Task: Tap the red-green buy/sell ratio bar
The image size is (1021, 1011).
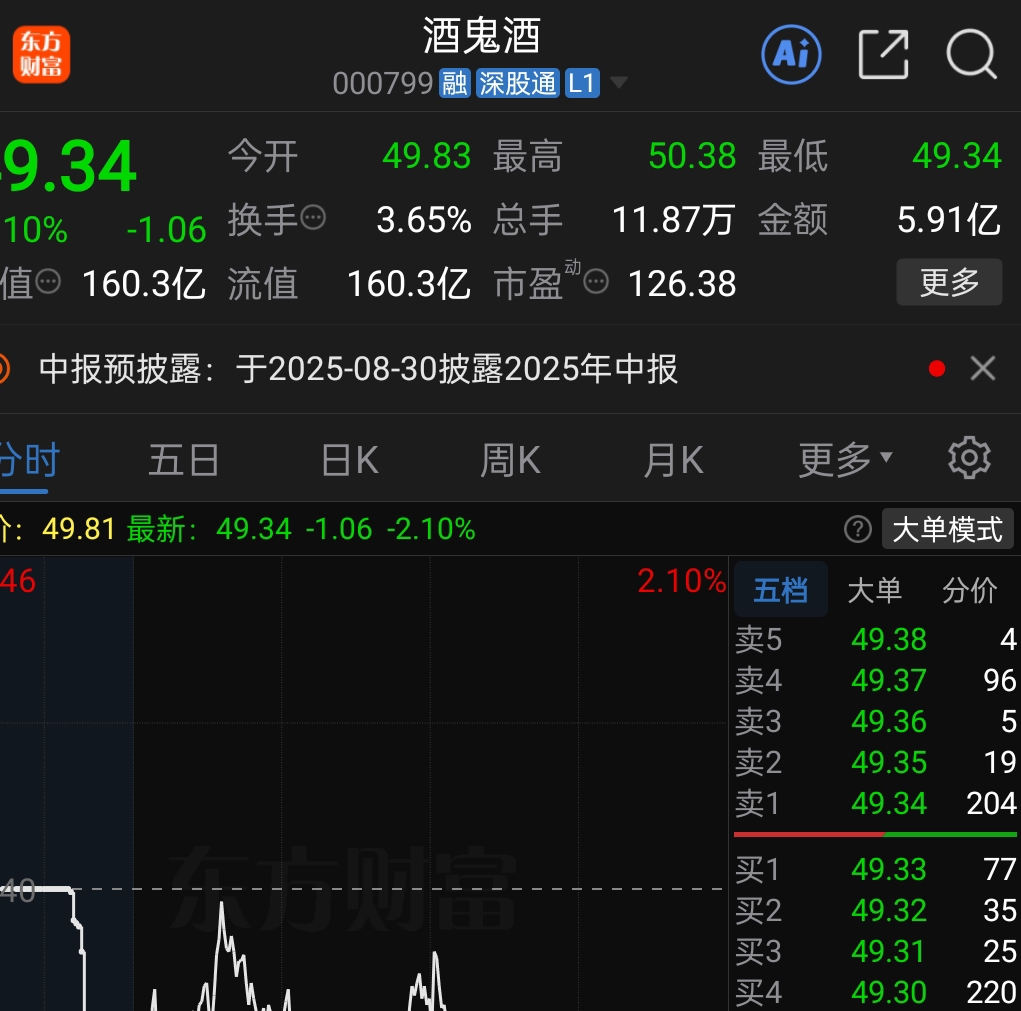Action: click(x=875, y=834)
